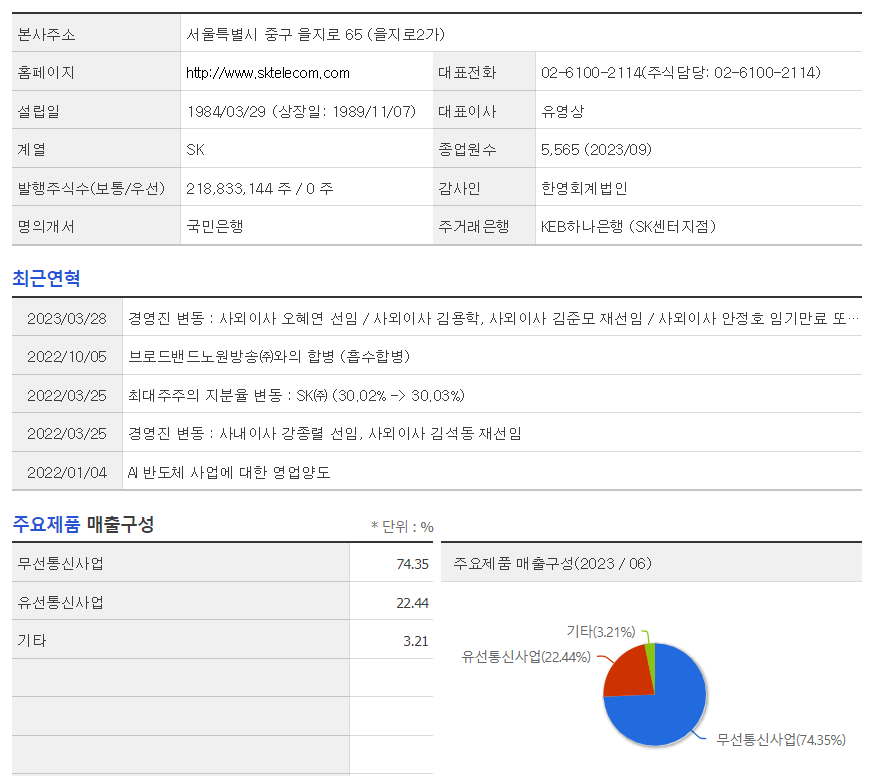Select the 기타 row label in table

(32, 641)
